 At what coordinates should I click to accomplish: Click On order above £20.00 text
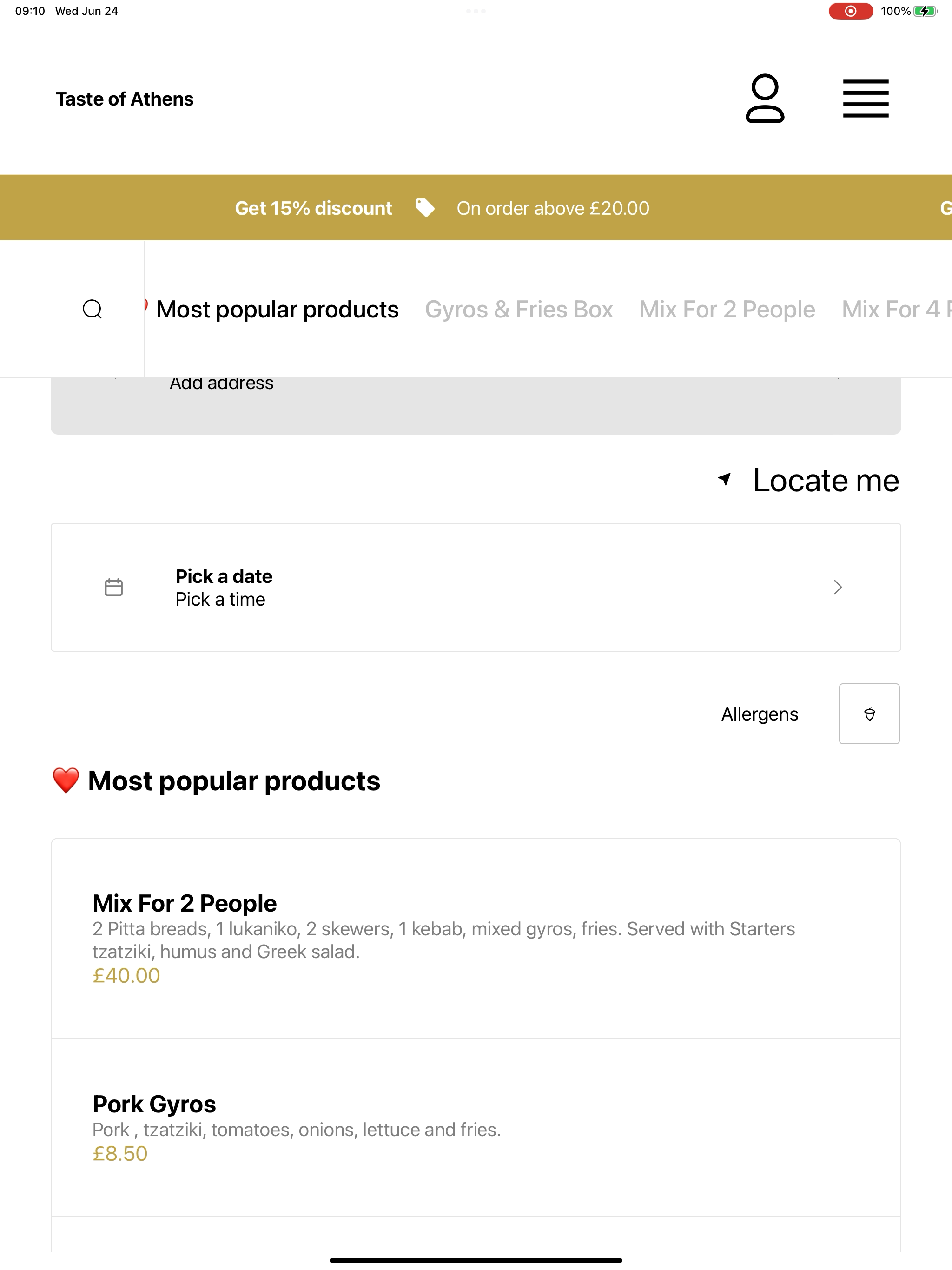point(553,208)
